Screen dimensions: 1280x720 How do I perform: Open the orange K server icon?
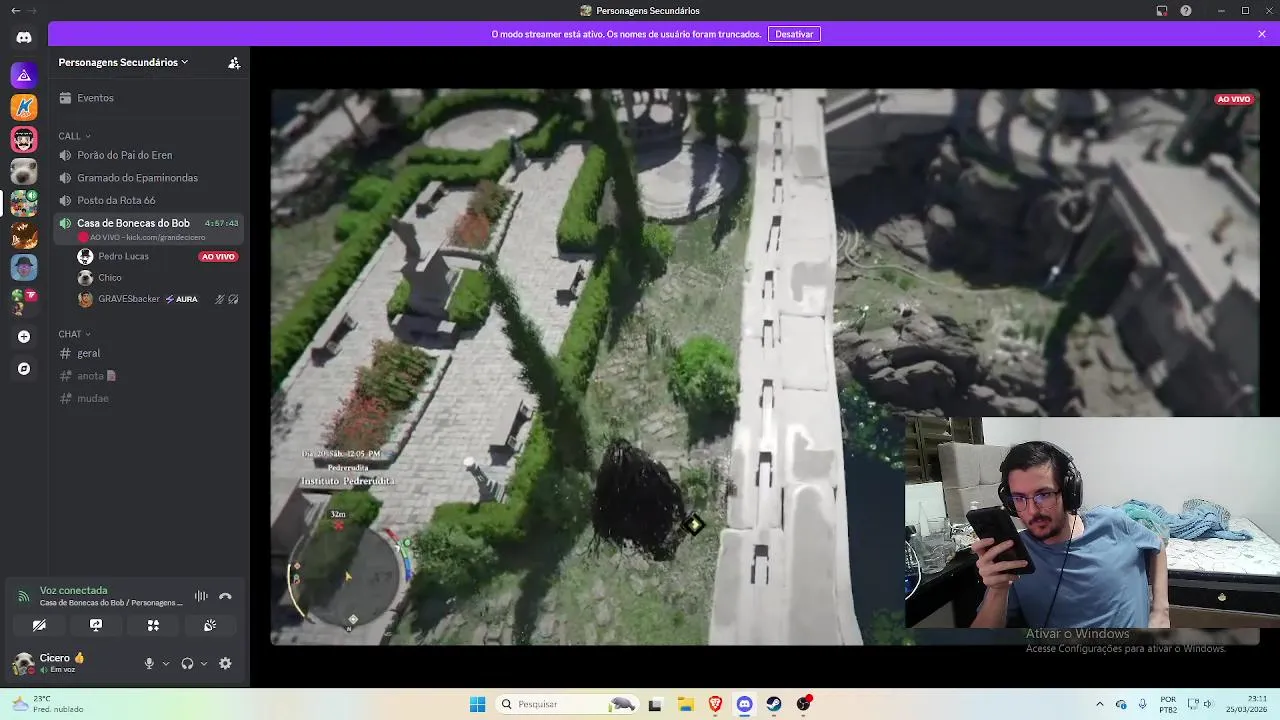[24, 107]
